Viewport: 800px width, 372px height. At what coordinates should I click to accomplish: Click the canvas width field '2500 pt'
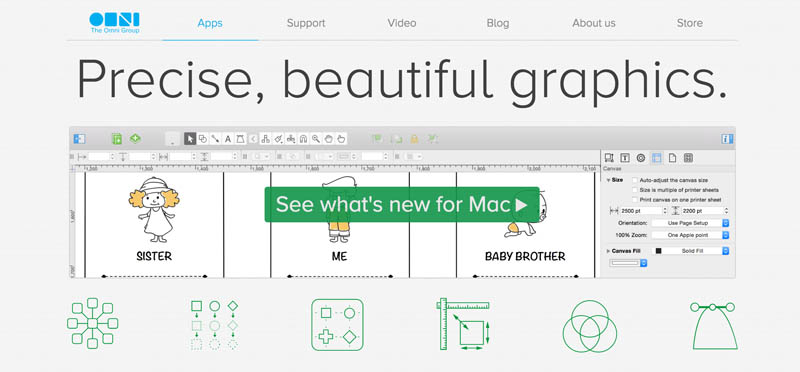(x=640, y=211)
